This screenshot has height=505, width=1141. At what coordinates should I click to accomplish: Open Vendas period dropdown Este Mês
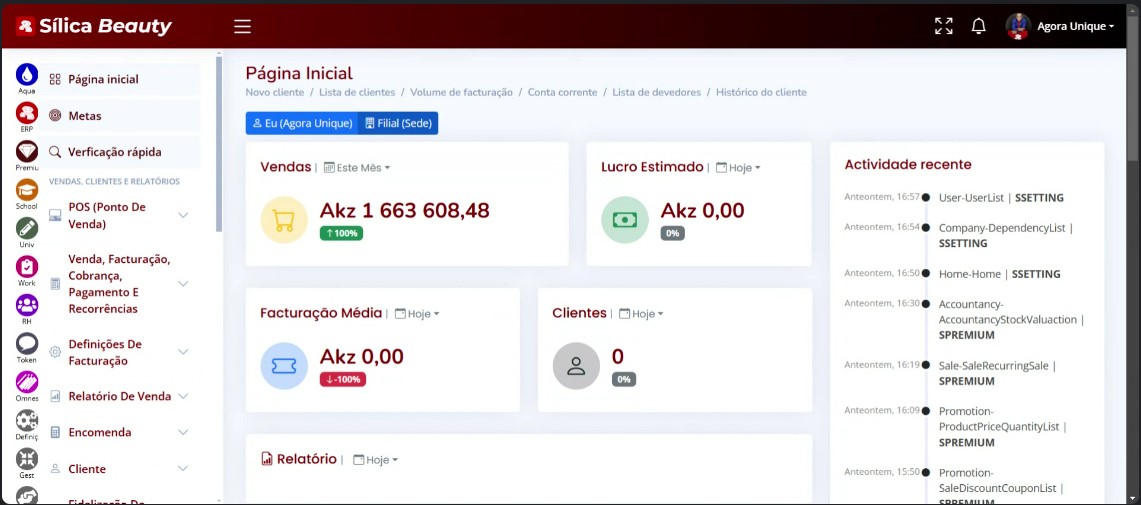357,167
